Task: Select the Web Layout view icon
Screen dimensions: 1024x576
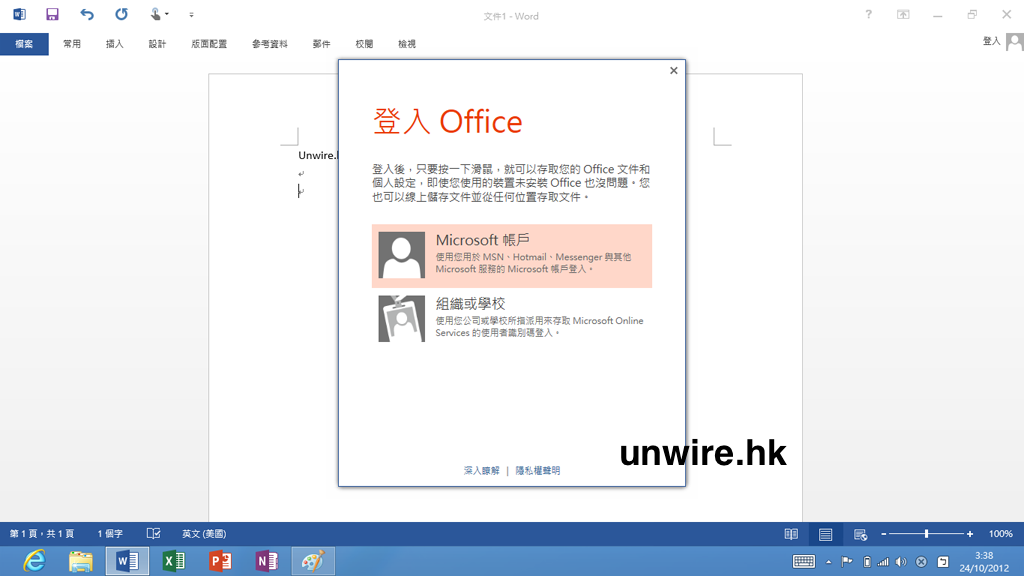Action: [860, 534]
